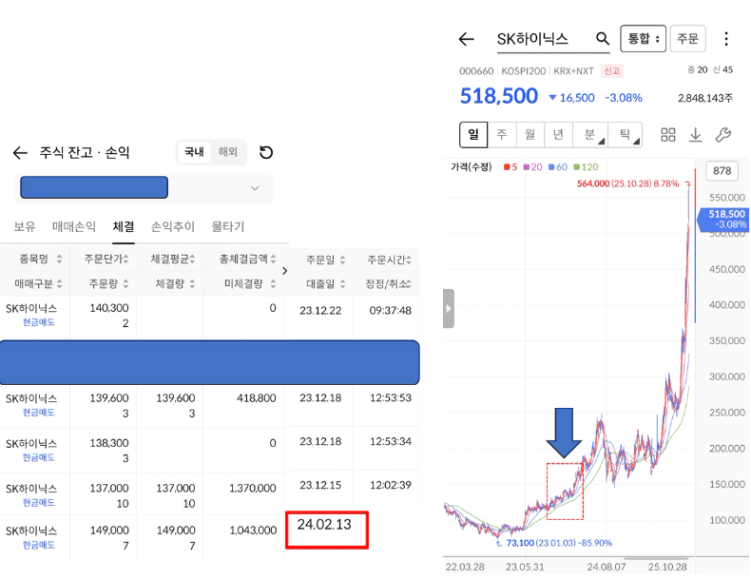Image resolution: width=751 pixels, height=579 pixels.
Task: Open the 손익추이 tab
Action: (172, 227)
